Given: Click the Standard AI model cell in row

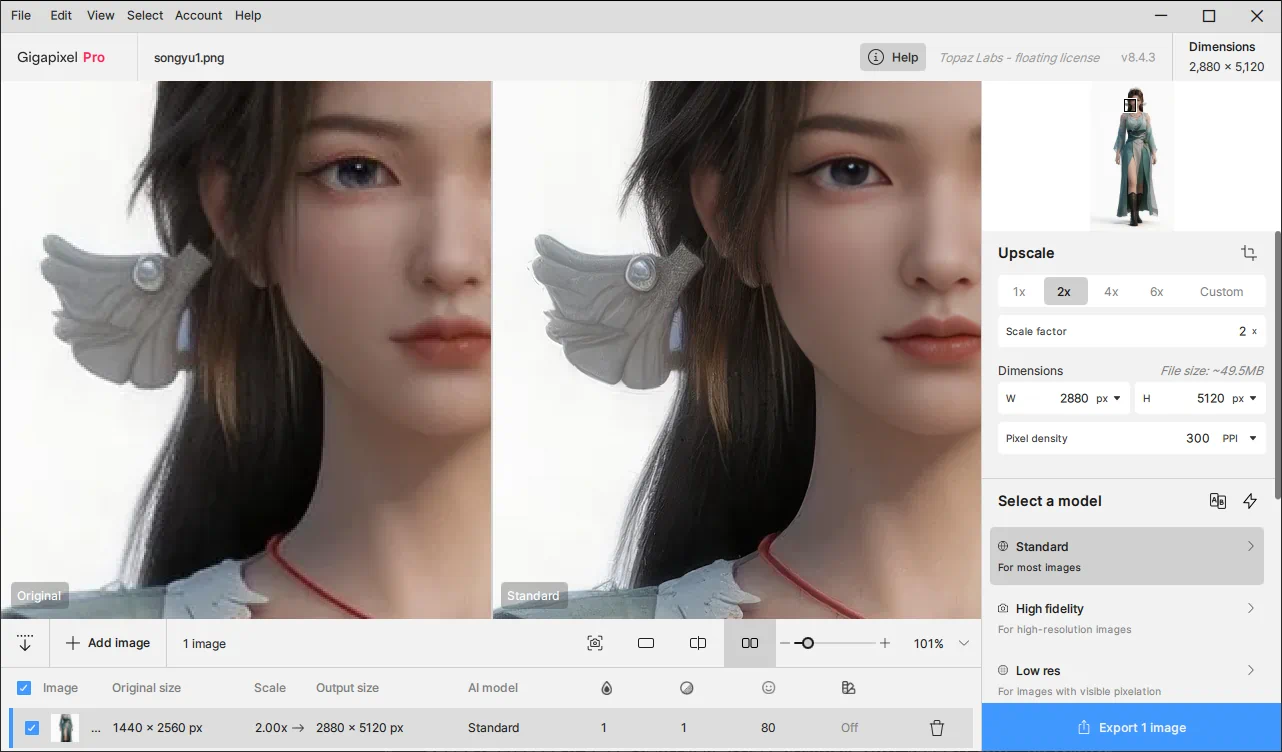Looking at the screenshot, I should point(493,728).
